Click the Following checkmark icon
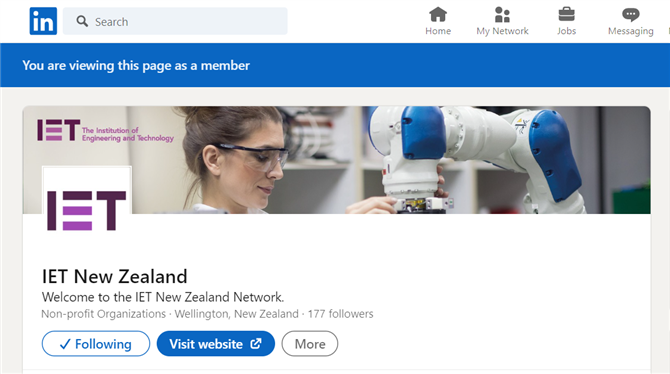670x374 pixels. 65,344
